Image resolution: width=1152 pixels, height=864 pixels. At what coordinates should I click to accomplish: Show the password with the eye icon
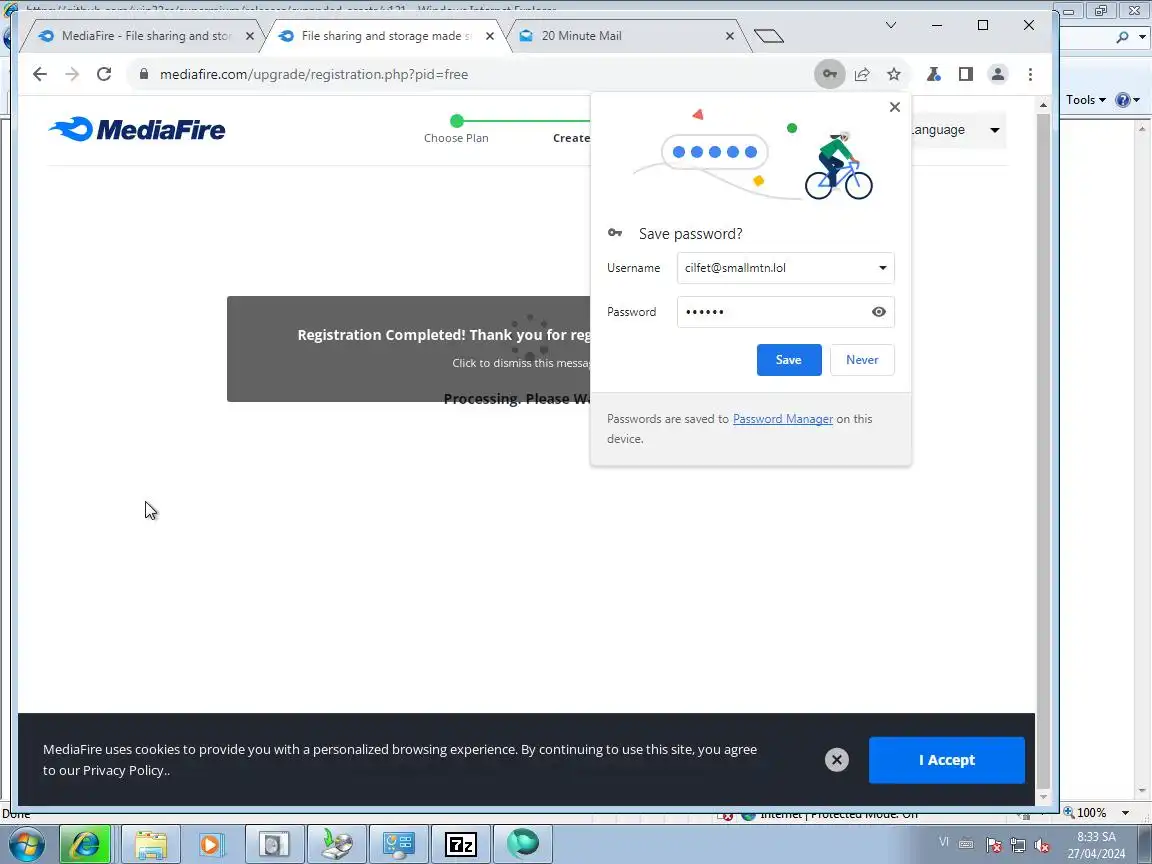[878, 312]
